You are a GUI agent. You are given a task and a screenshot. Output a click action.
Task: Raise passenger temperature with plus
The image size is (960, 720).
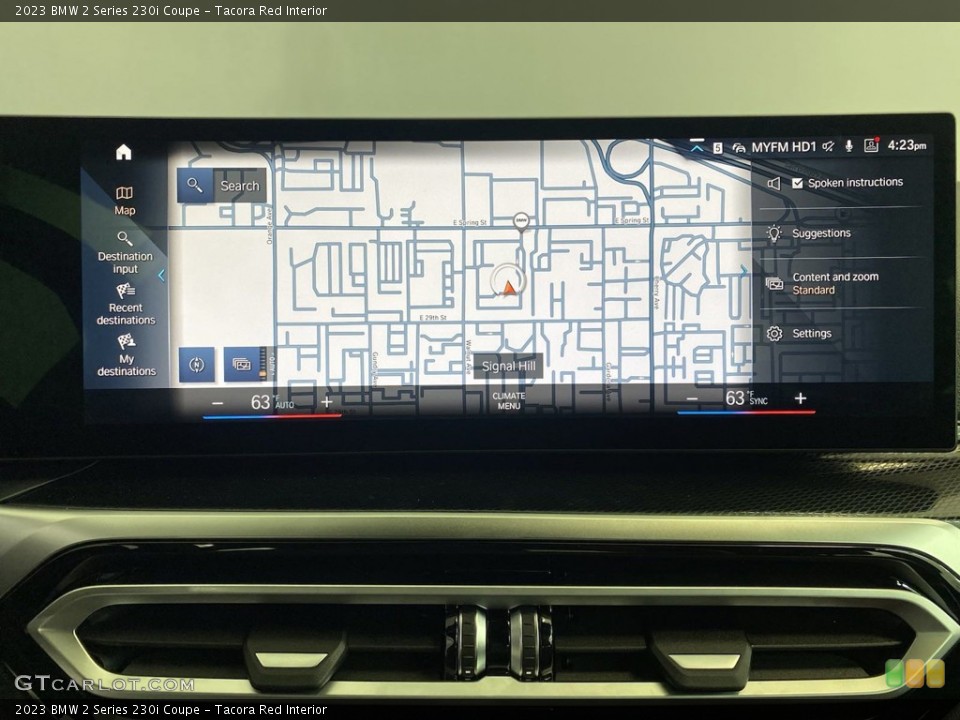pyautogui.click(x=800, y=399)
